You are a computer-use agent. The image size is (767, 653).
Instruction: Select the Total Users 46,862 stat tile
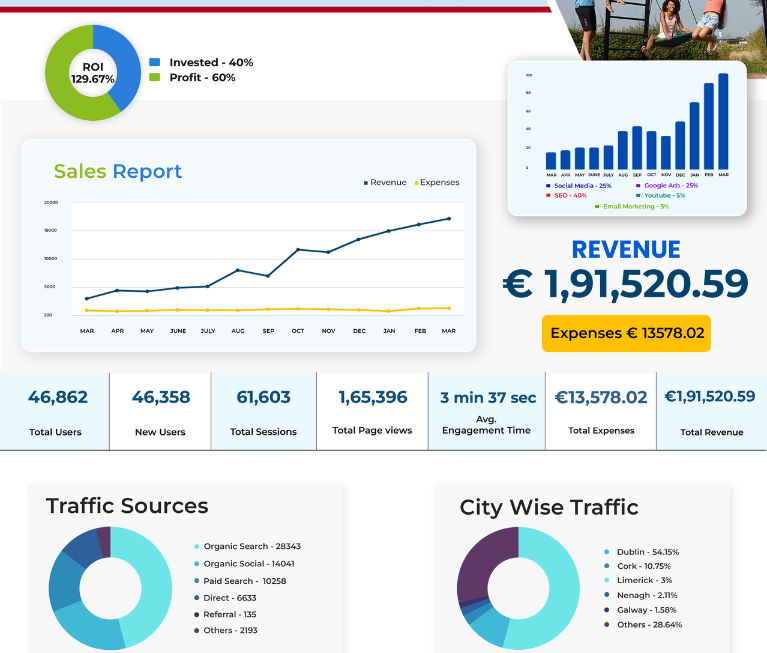(55, 411)
